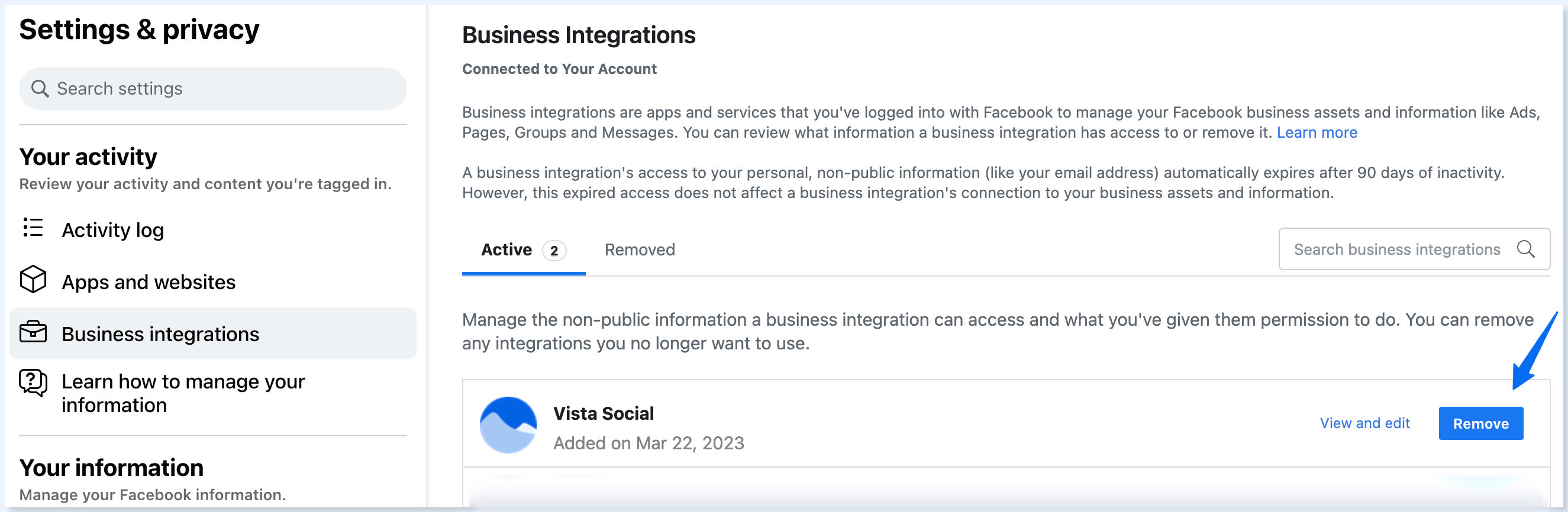Click the Vista Social logo
Viewport: 1568px width, 512px height.
click(508, 424)
